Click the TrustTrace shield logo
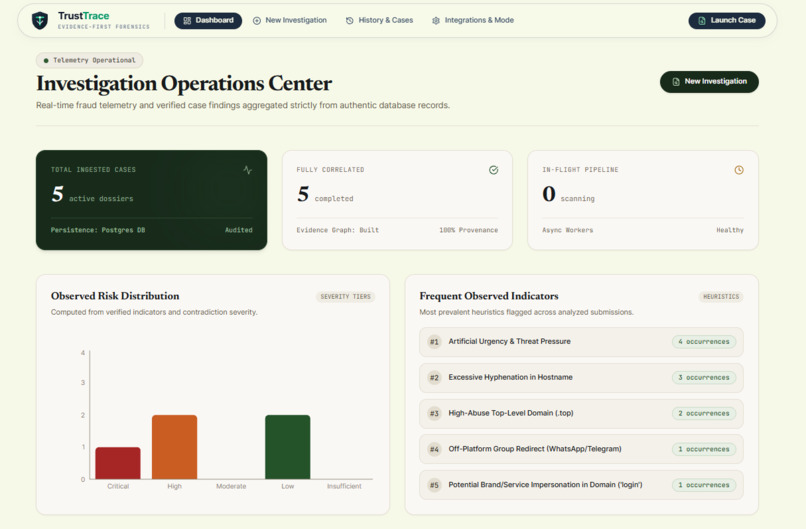The height and width of the screenshot is (529, 806). click(40, 21)
